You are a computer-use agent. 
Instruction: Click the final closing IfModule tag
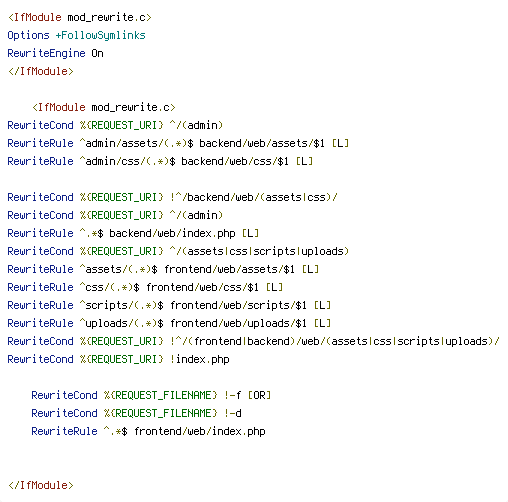click(x=41, y=485)
